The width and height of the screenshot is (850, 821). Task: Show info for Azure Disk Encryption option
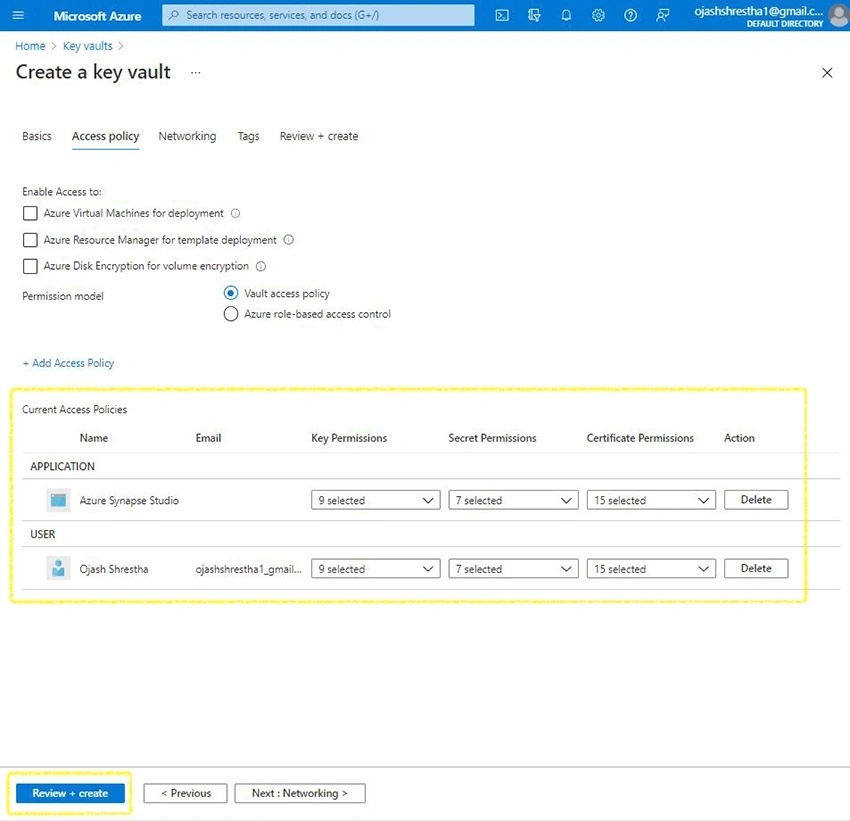261,266
